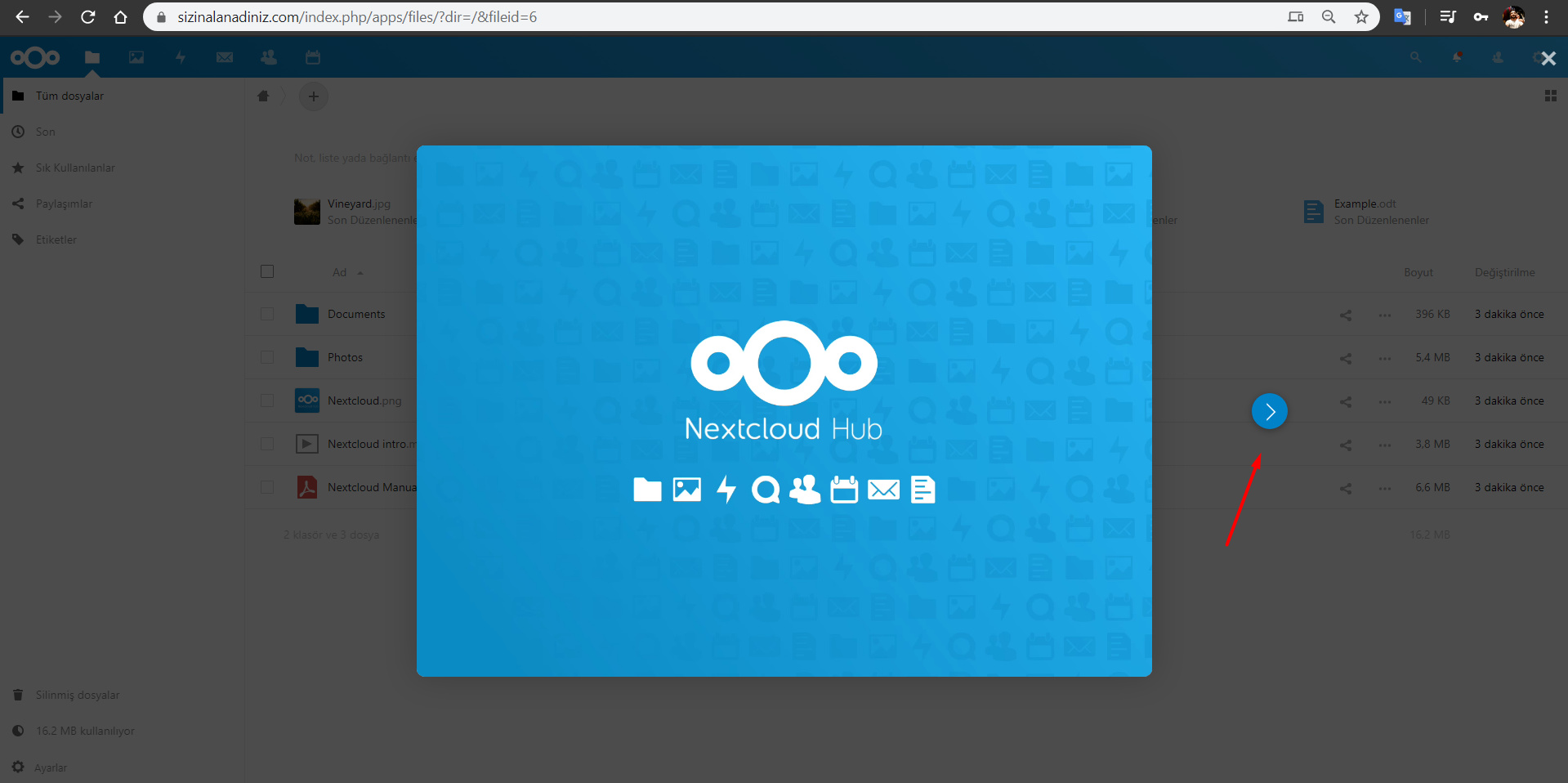
Task: Click the next slide arrow button
Action: [x=1269, y=412]
